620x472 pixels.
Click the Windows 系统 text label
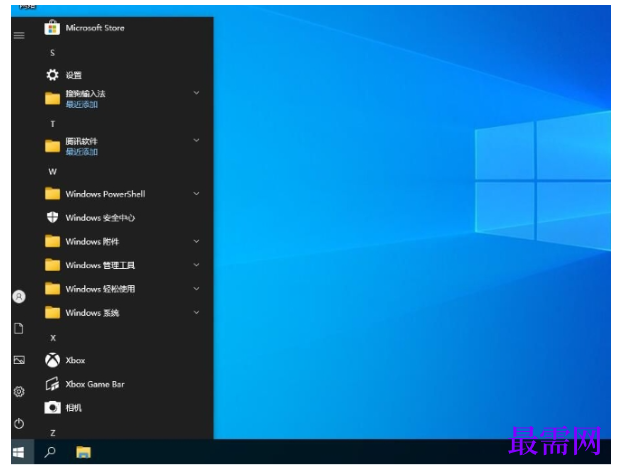click(92, 313)
